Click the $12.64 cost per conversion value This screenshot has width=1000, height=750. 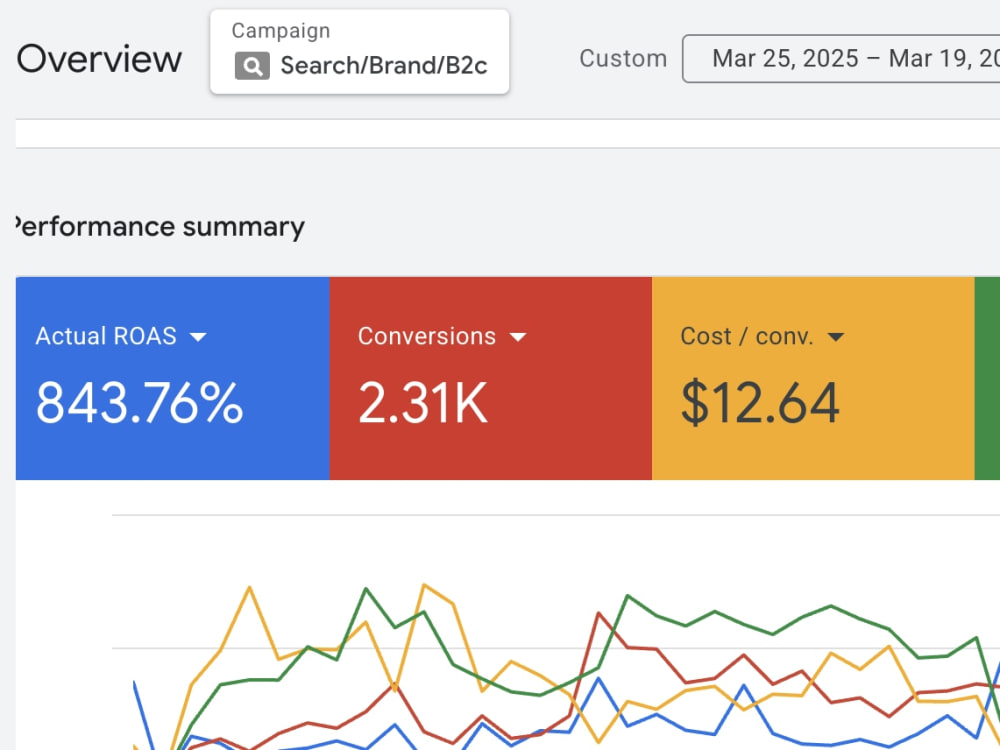760,403
